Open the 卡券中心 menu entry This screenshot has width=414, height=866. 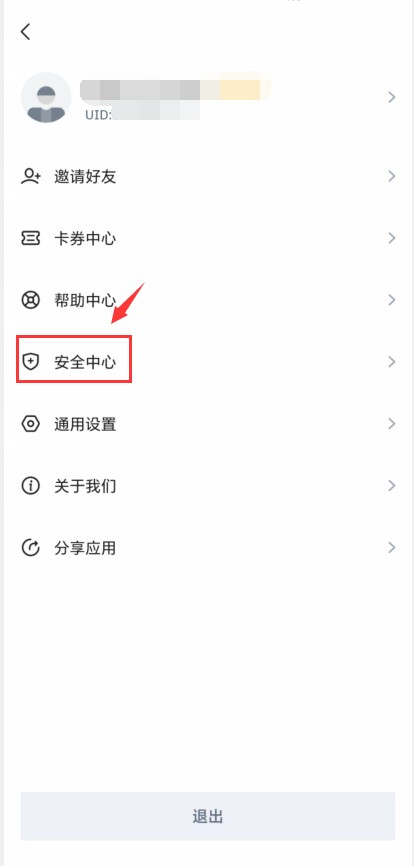207,239
